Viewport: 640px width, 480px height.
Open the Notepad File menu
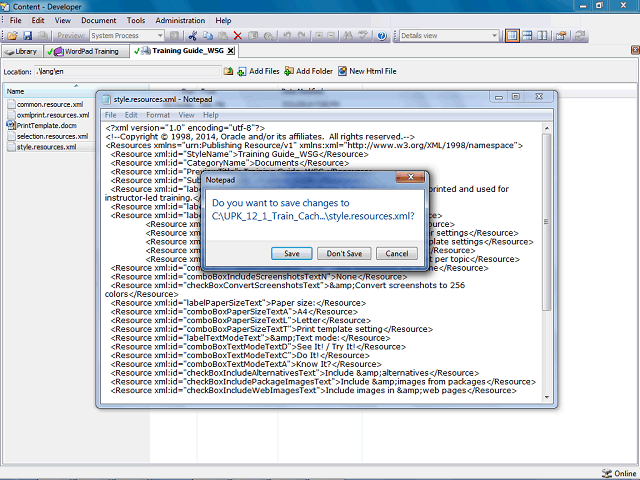click(110, 115)
